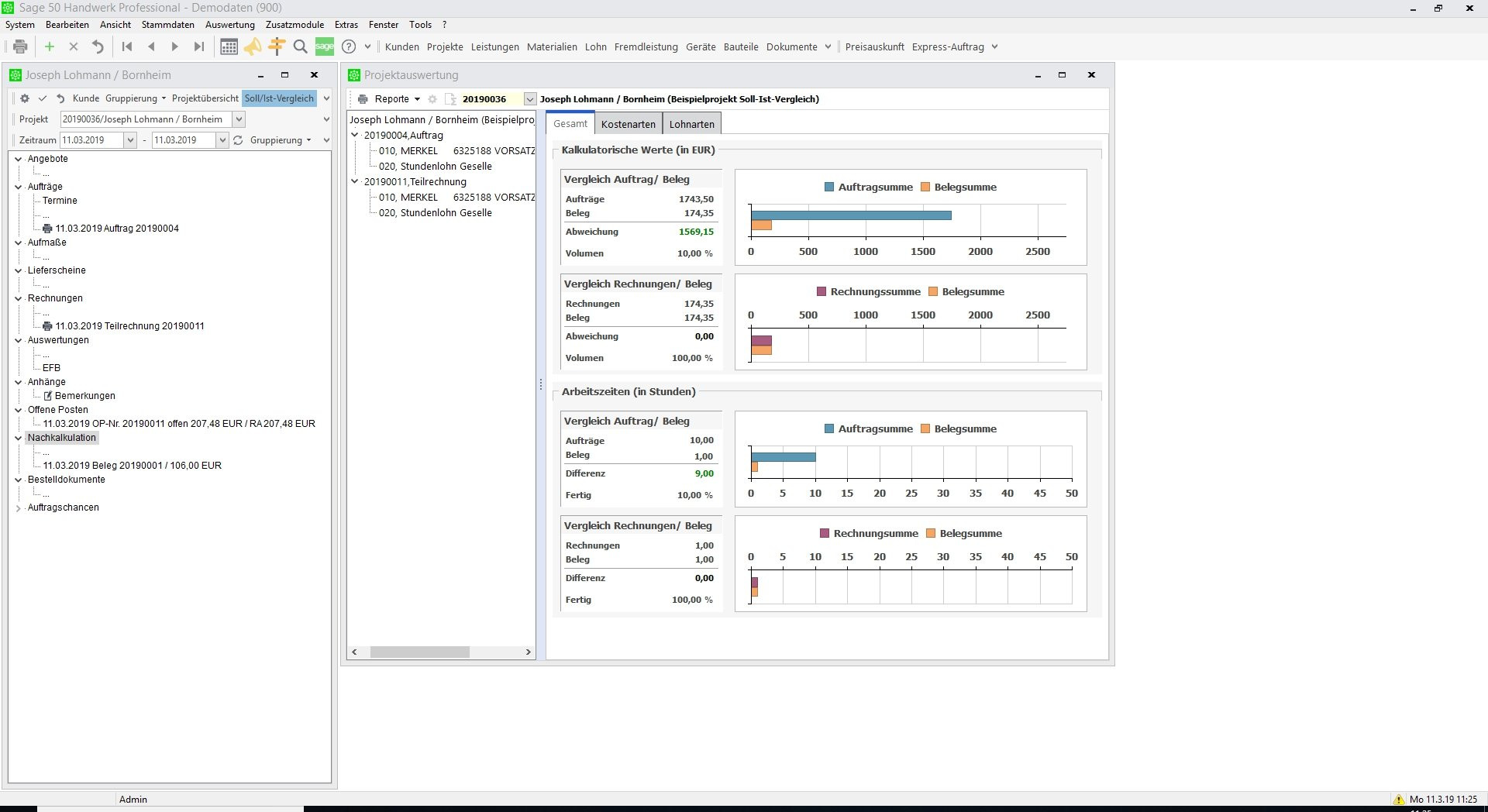Viewport: 1488px width, 812px height.
Task: Refresh the Zeitraum date range
Action: [x=238, y=140]
